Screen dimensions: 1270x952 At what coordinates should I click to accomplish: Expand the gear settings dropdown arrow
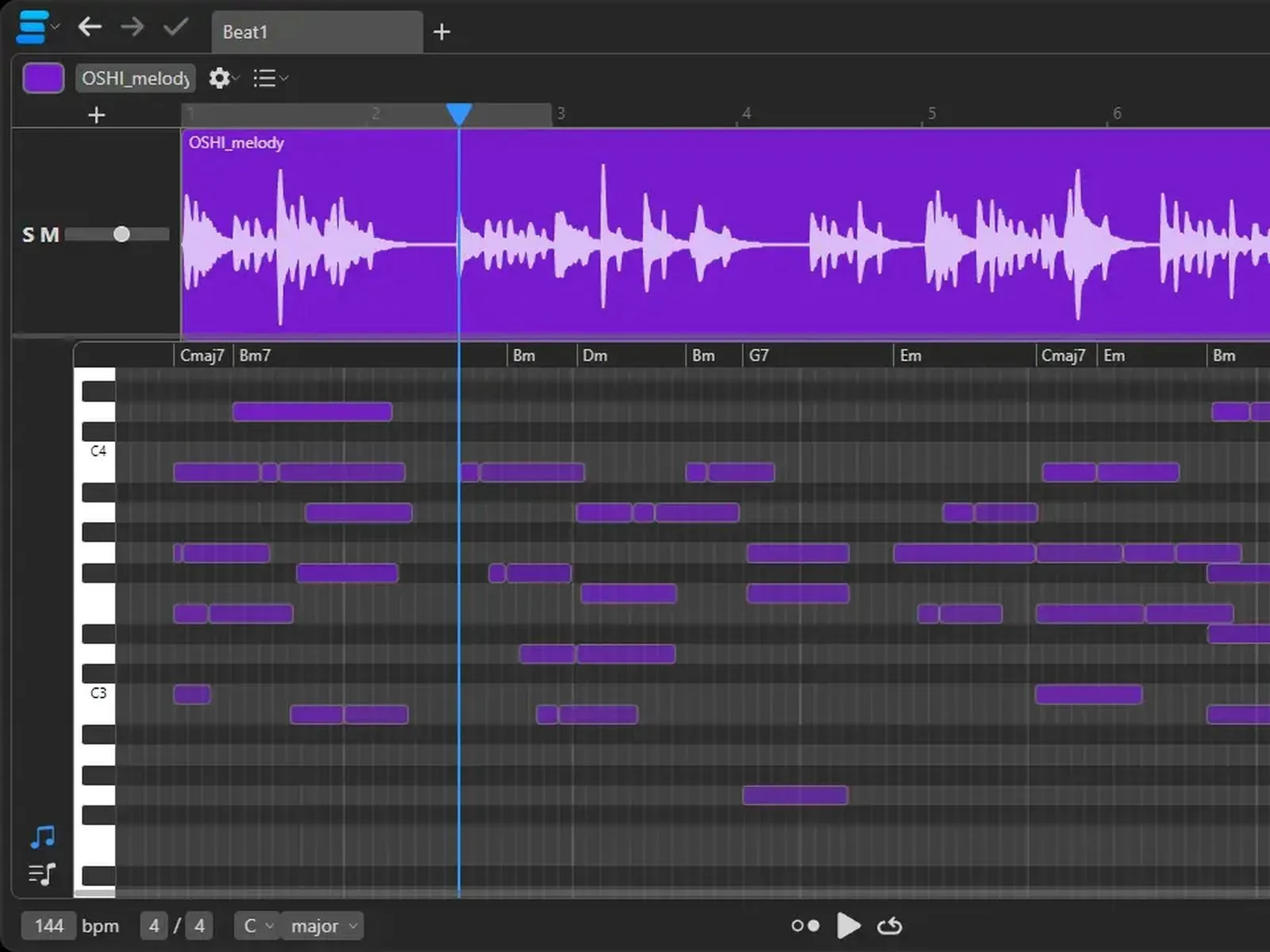coord(236,78)
